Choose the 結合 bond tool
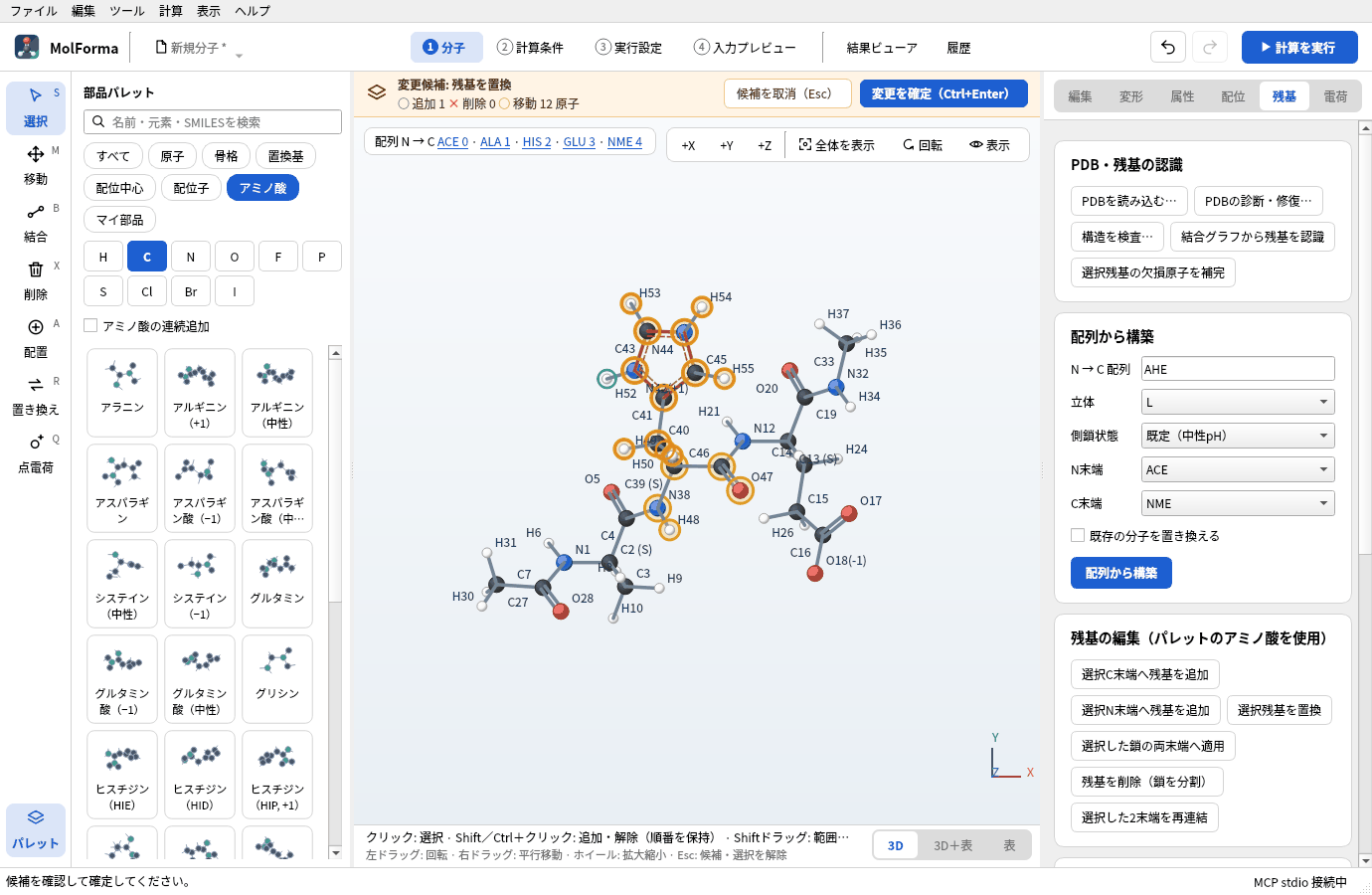 pos(36,223)
